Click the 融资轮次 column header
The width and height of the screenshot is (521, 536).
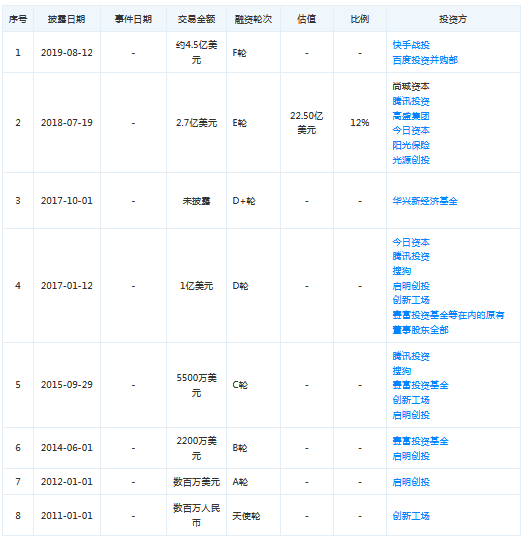coord(253,19)
